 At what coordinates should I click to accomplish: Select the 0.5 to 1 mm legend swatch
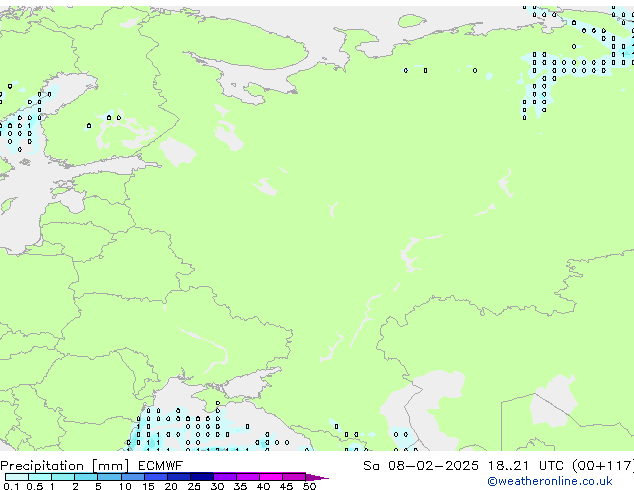pyautogui.click(x=40, y=477)
